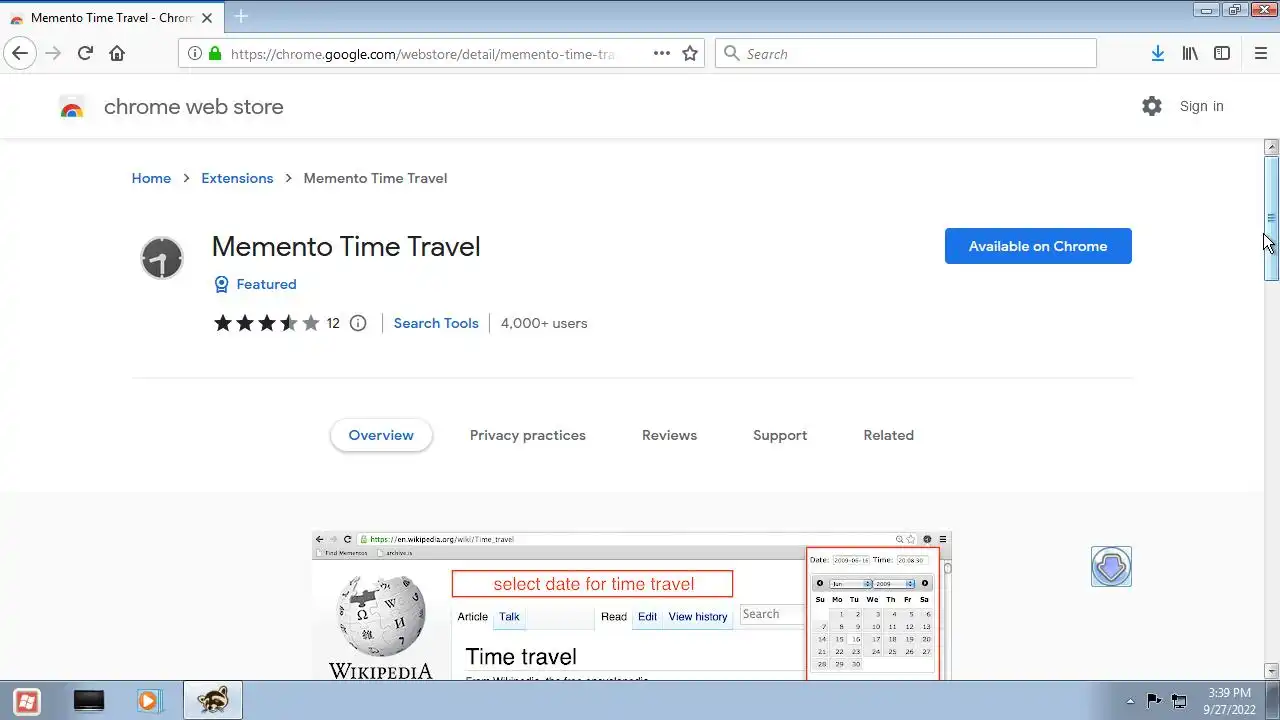Image resolution: width=1280 pixels, height=720 pixels.
Task: Switch to Privacy practices tab
Action: pos(528,435)
